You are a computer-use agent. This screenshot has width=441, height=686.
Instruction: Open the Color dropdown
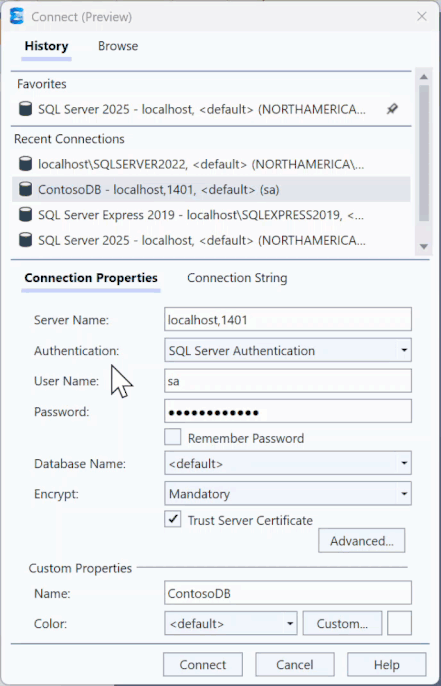(231, 623)
